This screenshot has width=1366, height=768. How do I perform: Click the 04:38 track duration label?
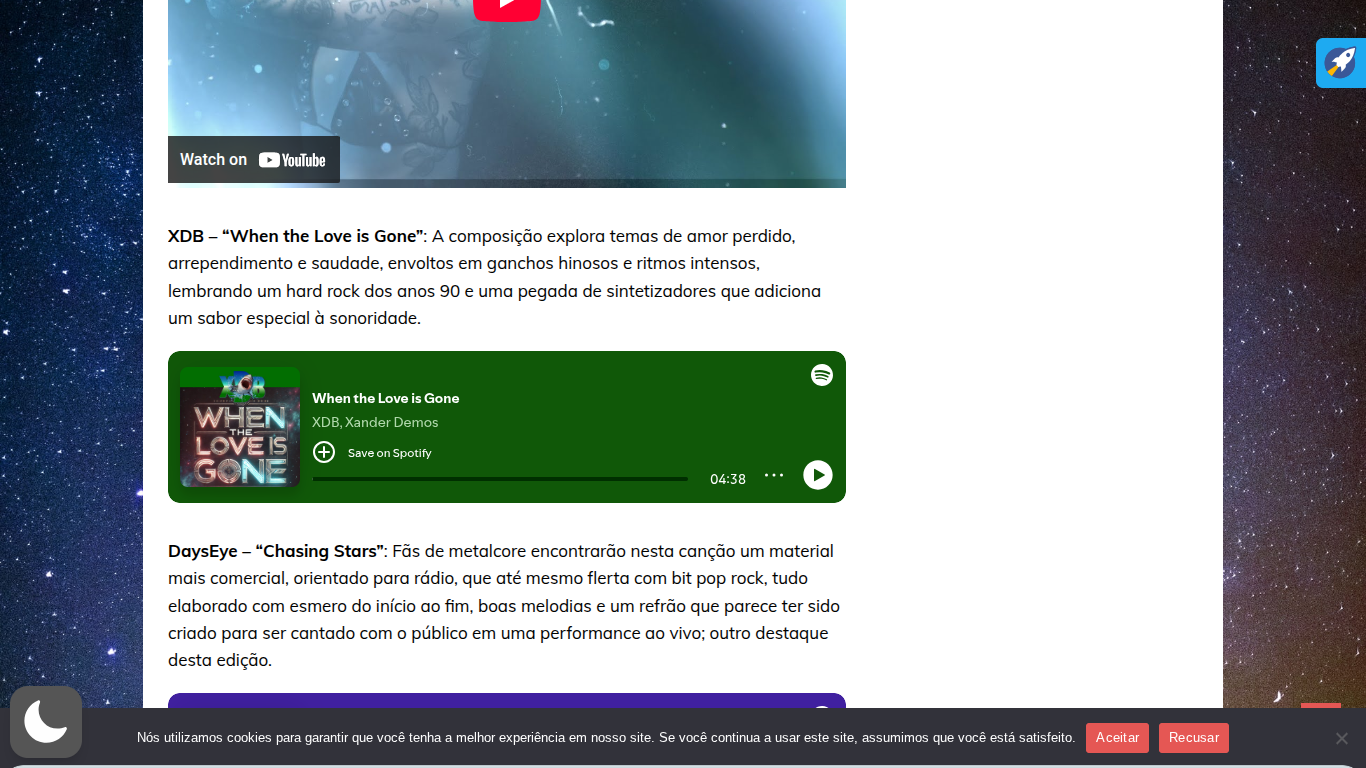point(727,479)
